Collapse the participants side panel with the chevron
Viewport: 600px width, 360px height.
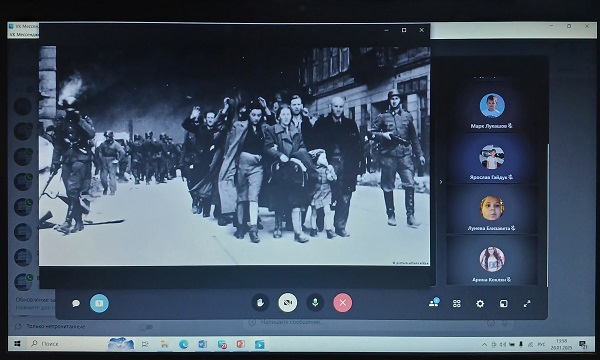tap(441, 182)
